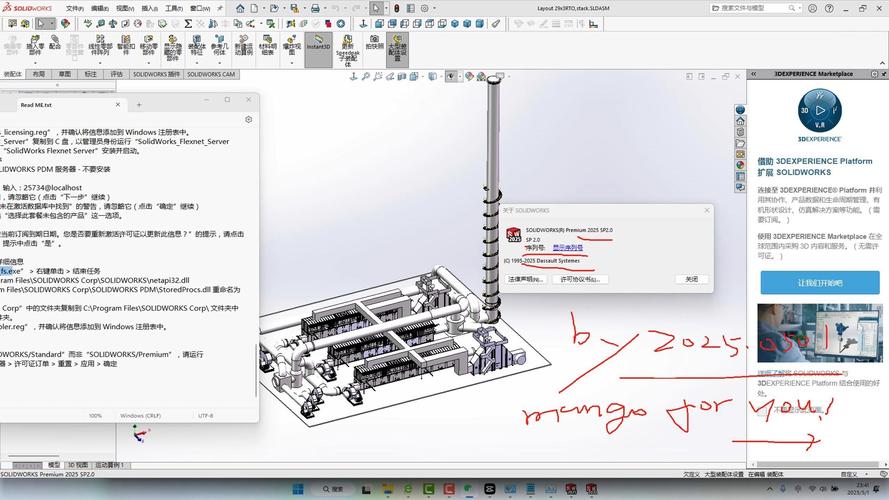The width and height of the screenshot is (889, 500).
Task: Click the user login icon in title bar
Action: [812, 9]
